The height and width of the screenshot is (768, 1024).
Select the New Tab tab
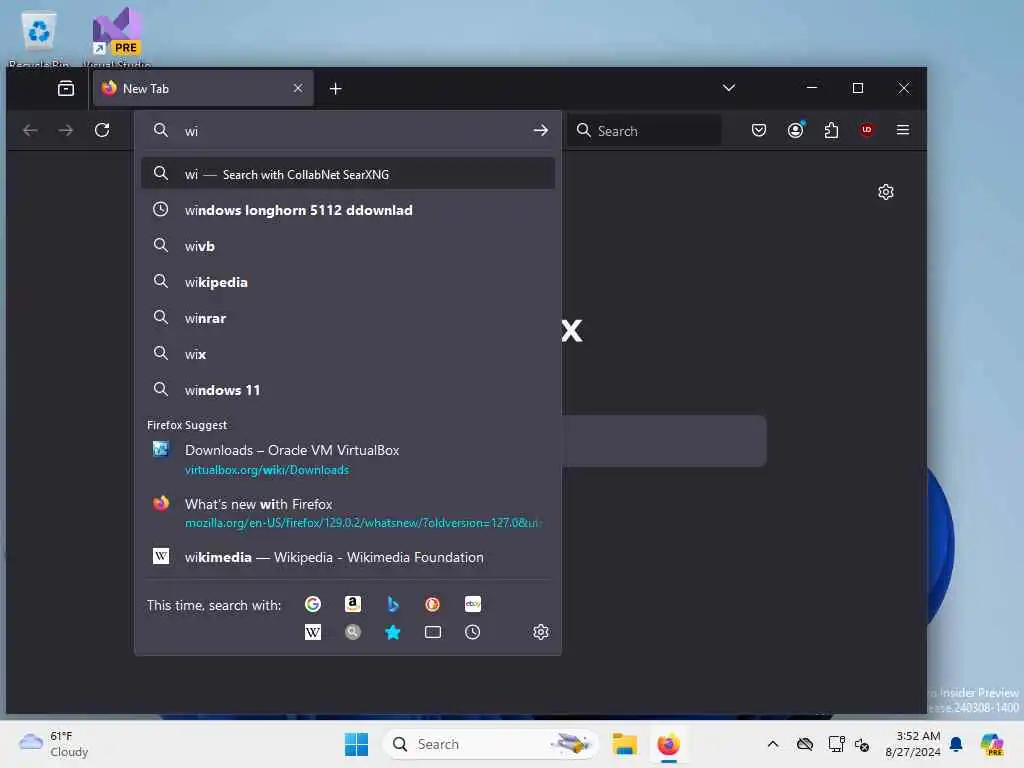pos(203,88)
